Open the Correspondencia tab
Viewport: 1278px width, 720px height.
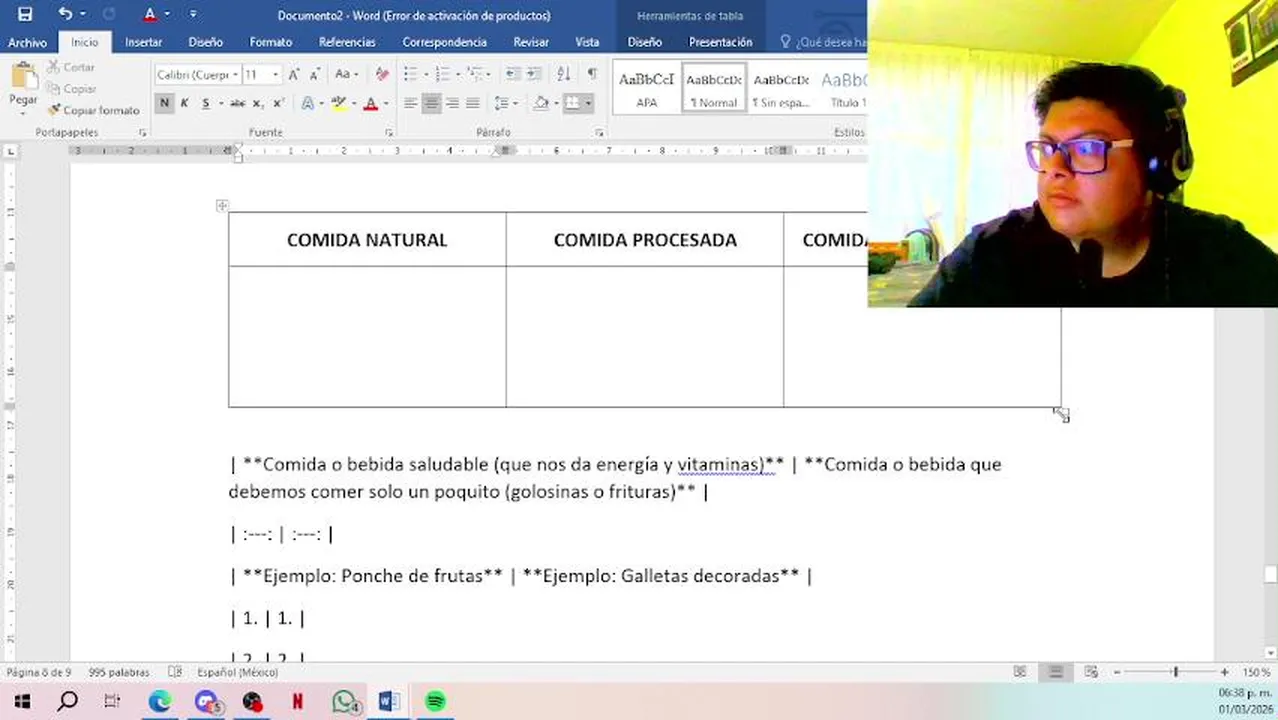[444, 42]
